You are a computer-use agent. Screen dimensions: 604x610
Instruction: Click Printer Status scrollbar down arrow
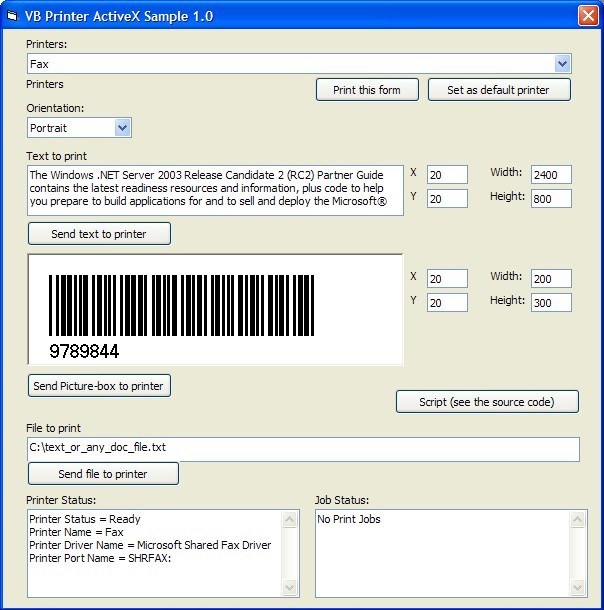coord(290,588)
